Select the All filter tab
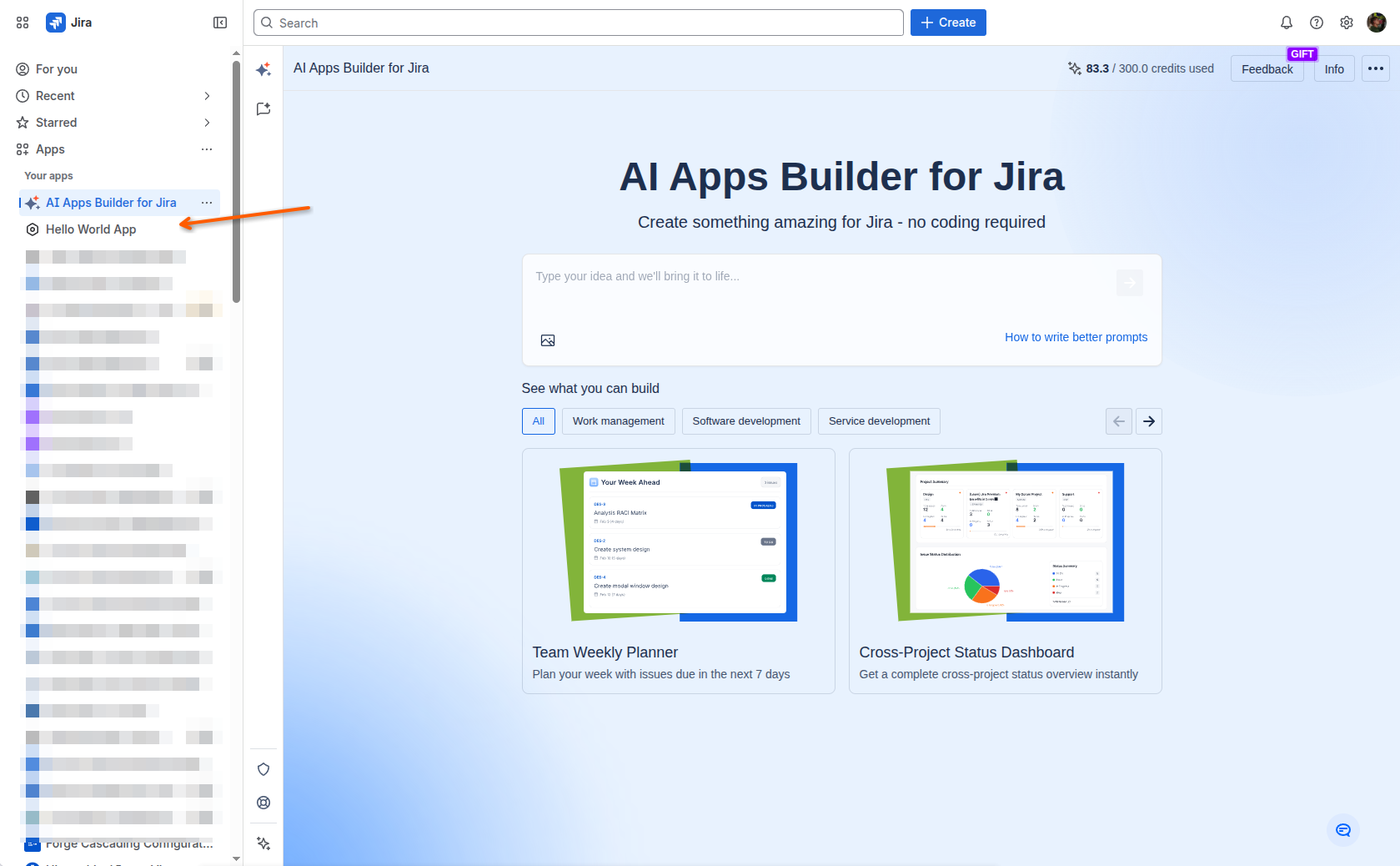This screenshot has height=866, width=1400. pos(539,421)
